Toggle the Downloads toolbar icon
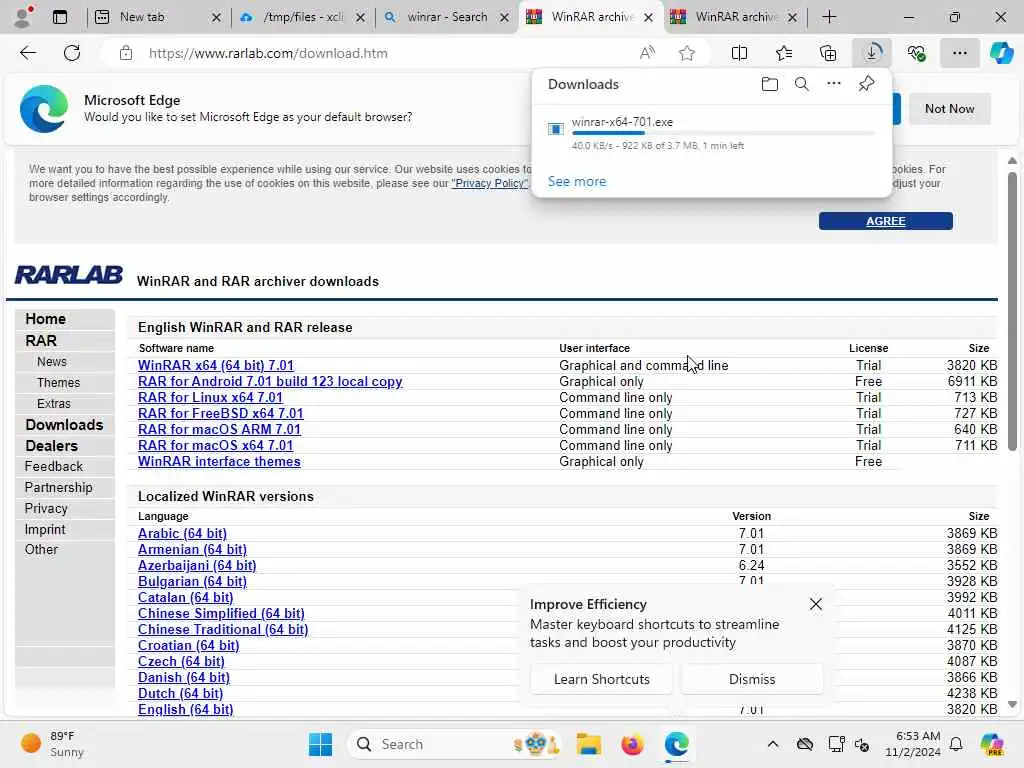The width and height of the screenshot is (1024, 768). 872,53
